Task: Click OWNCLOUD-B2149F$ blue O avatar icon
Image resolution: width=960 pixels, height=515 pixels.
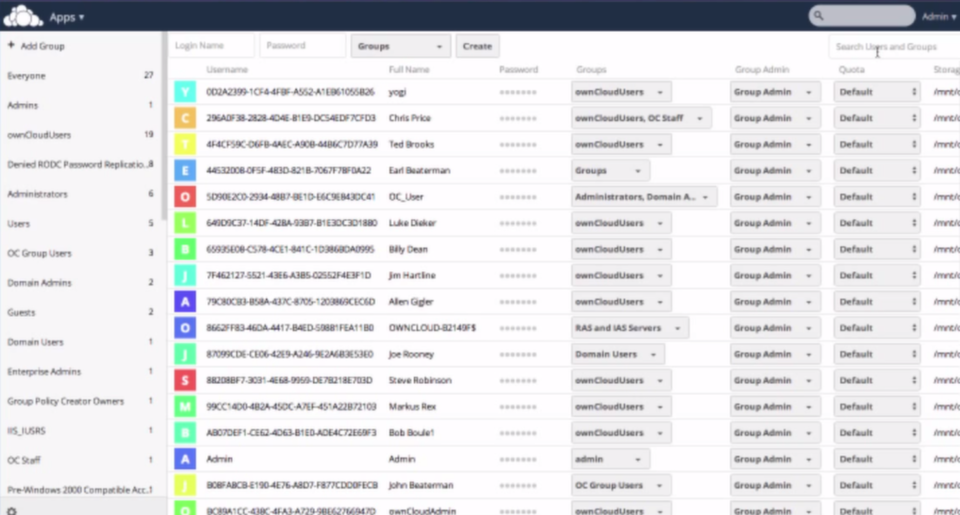Action: point(185,328)
